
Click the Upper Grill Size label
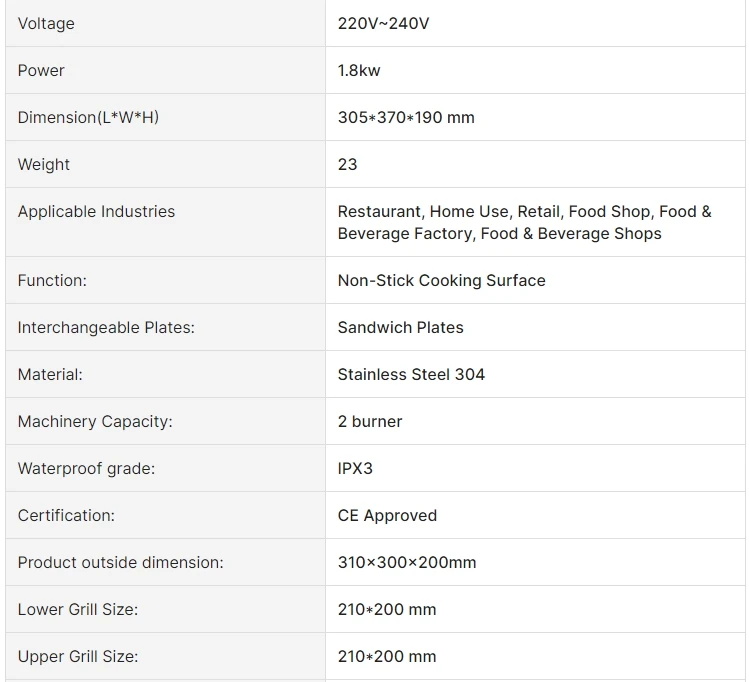[78, 656]
